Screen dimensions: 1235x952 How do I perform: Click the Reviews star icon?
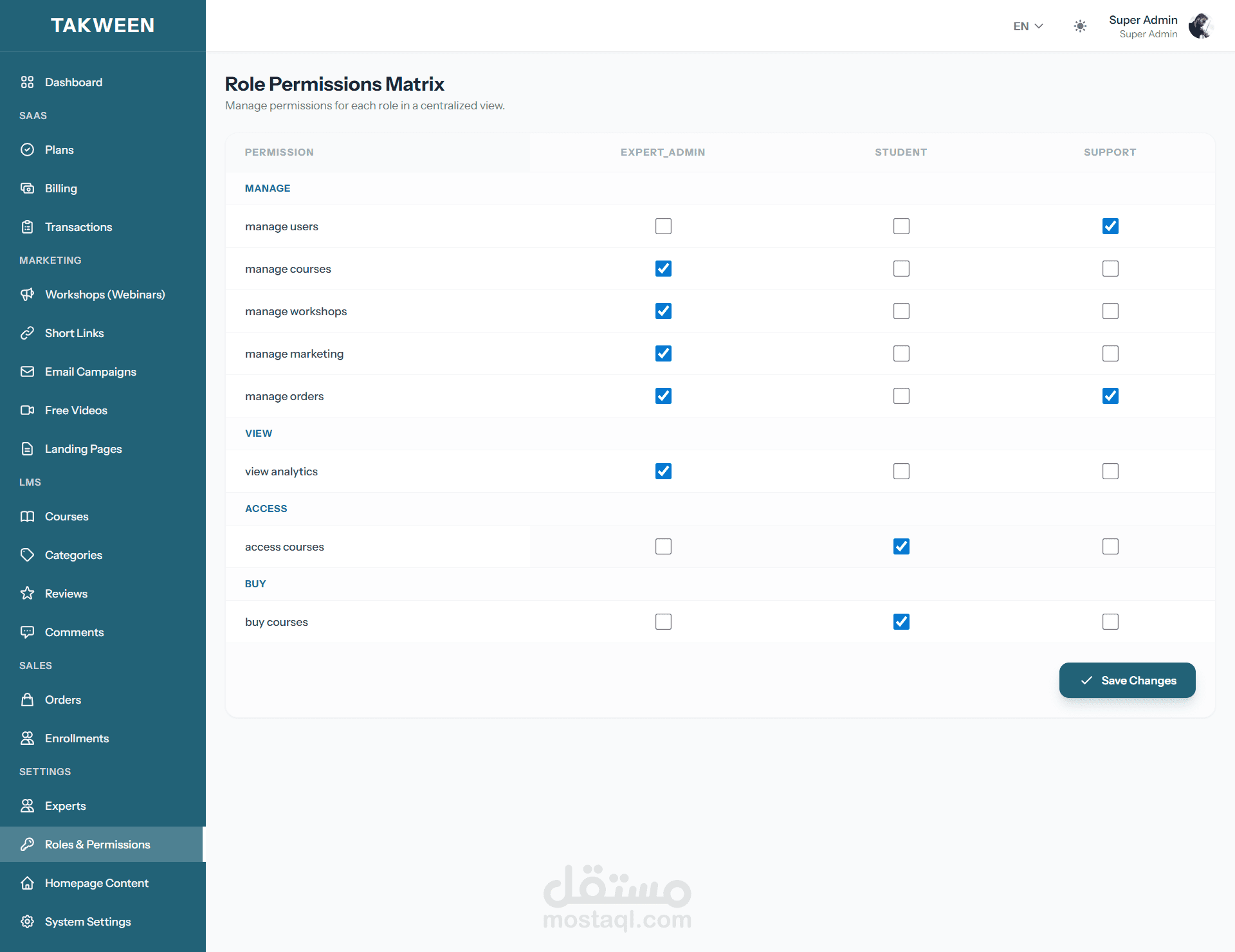(27, 594)
